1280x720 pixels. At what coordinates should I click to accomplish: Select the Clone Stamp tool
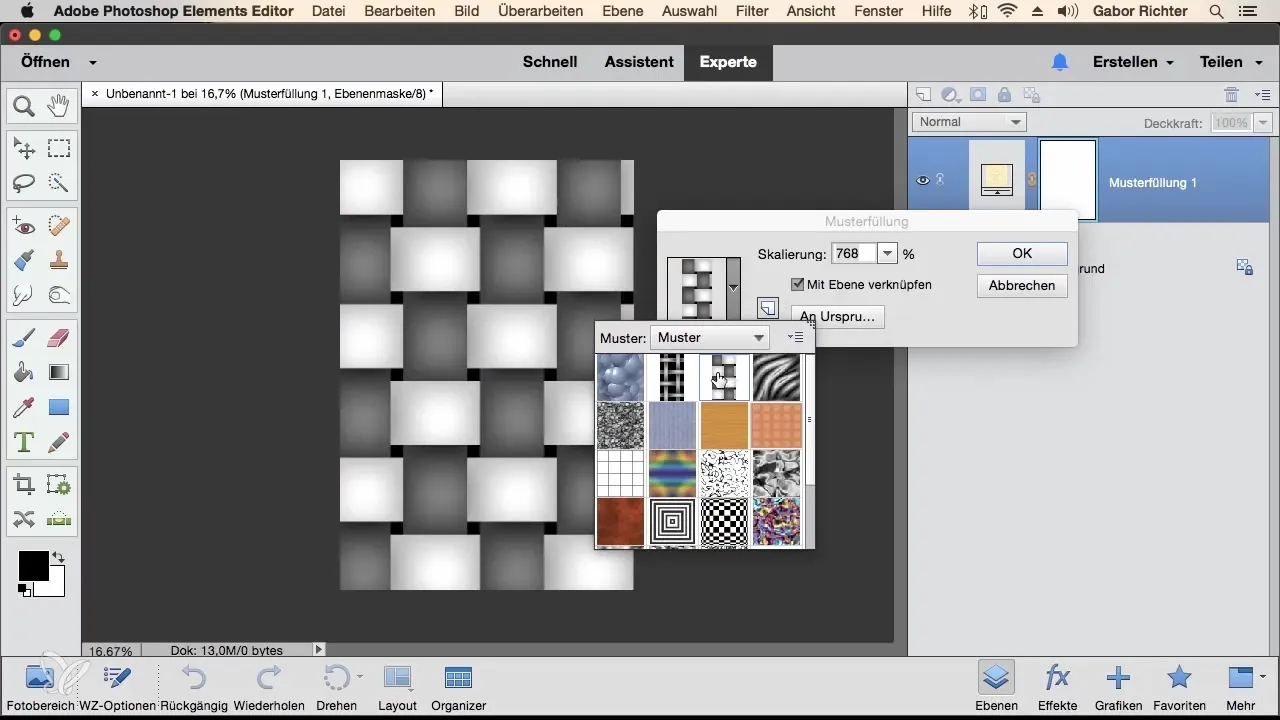tap(59, 261)
